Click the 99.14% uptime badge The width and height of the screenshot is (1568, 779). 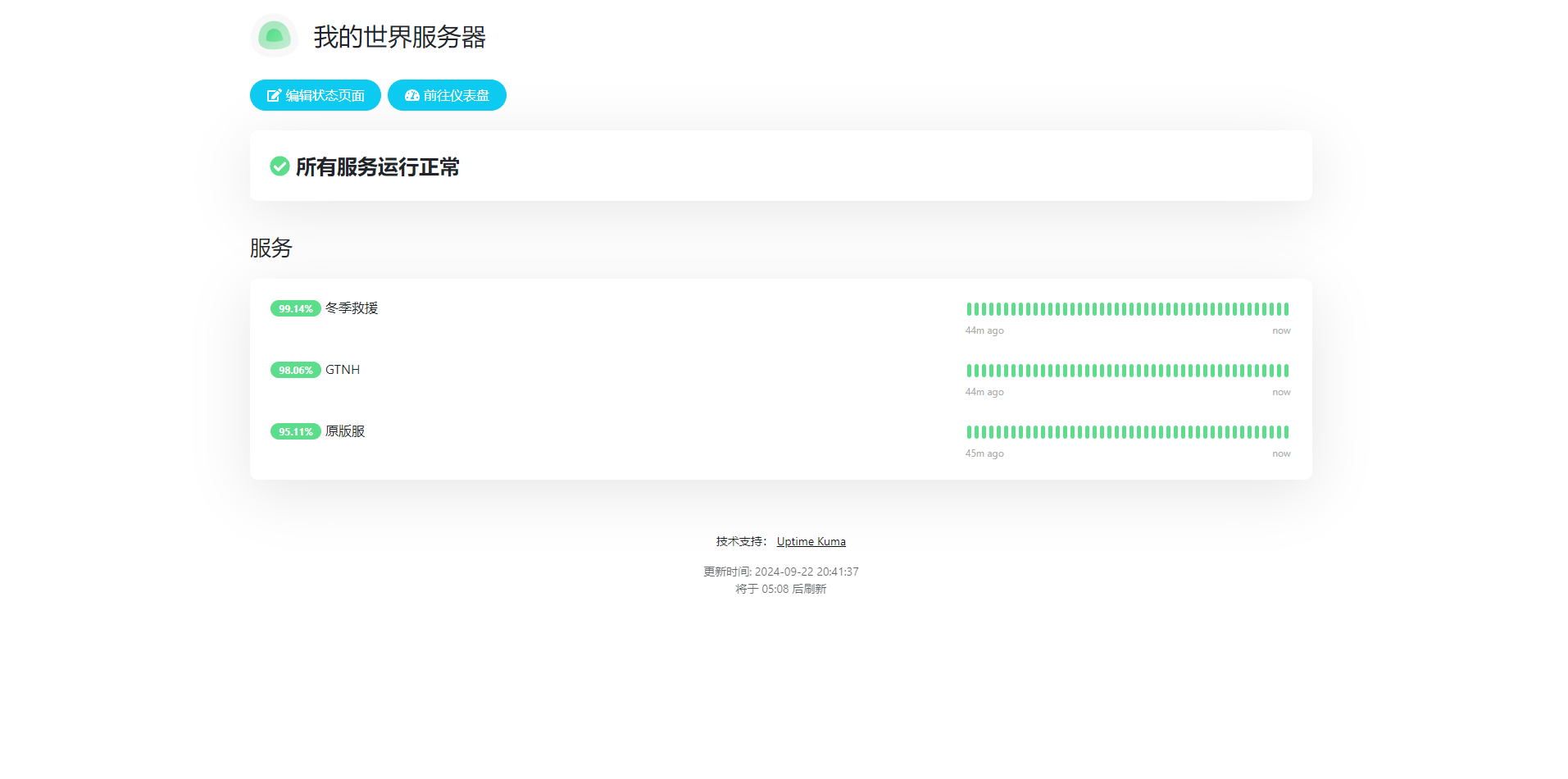point(295,308)
